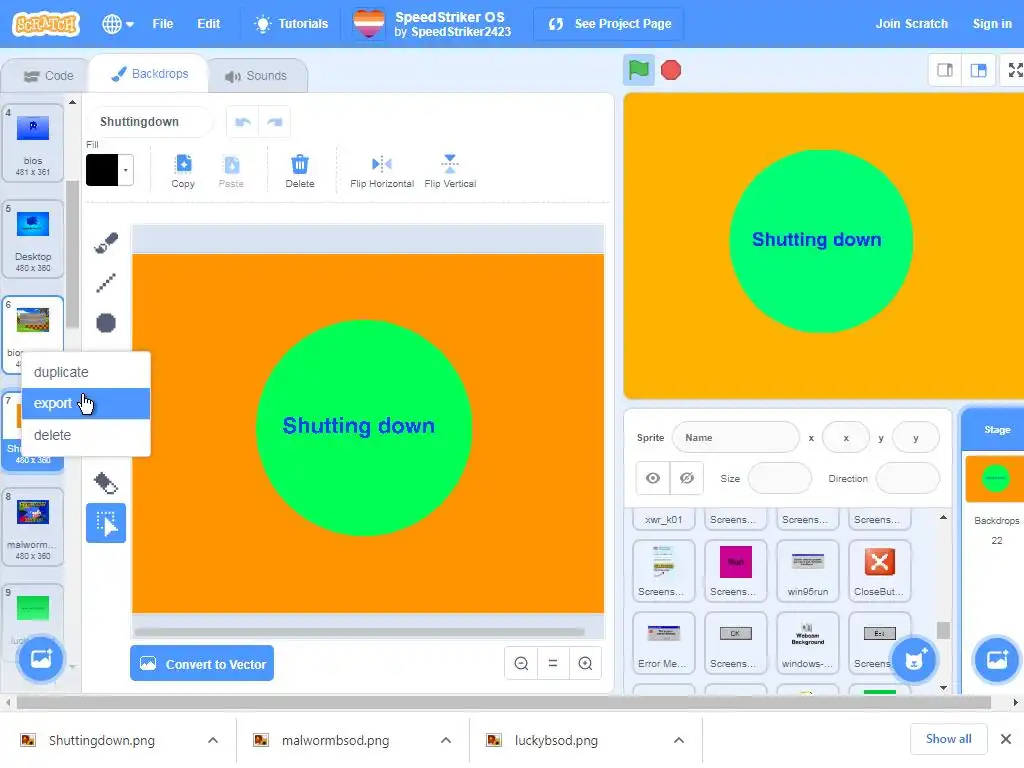This screenshot has width=1024, height=768.
Task: Click Show all downloads
Action: coord(948,739)
